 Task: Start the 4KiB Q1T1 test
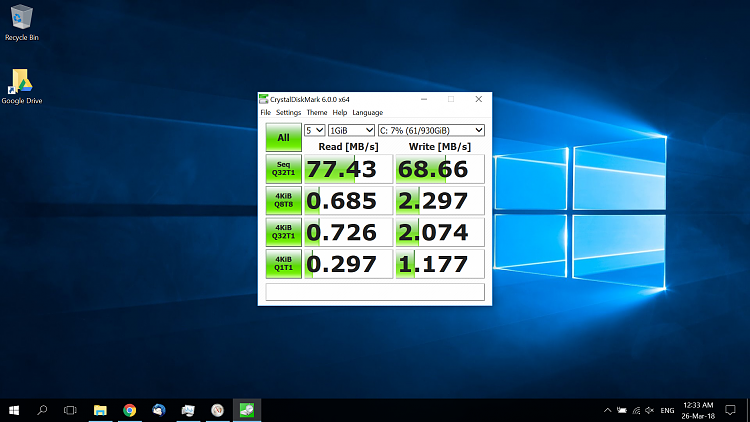click(283, 264)
